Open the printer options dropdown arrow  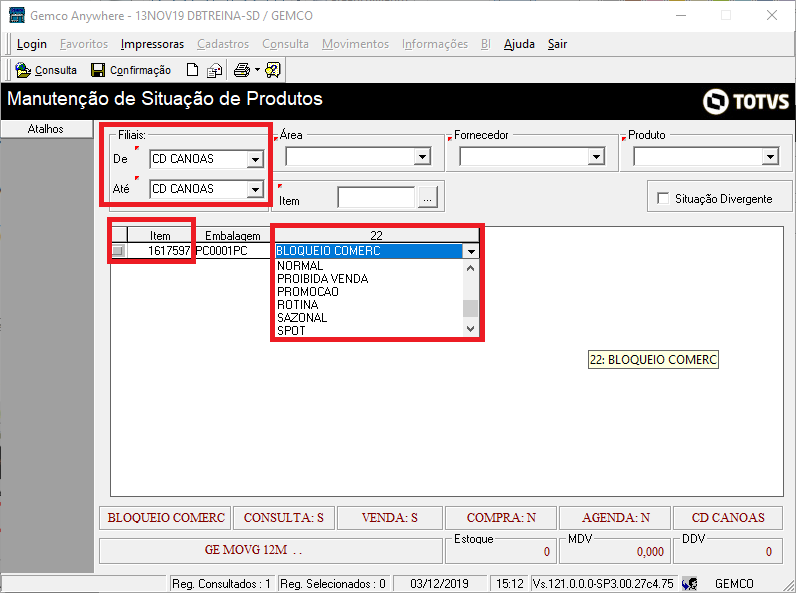257,70
